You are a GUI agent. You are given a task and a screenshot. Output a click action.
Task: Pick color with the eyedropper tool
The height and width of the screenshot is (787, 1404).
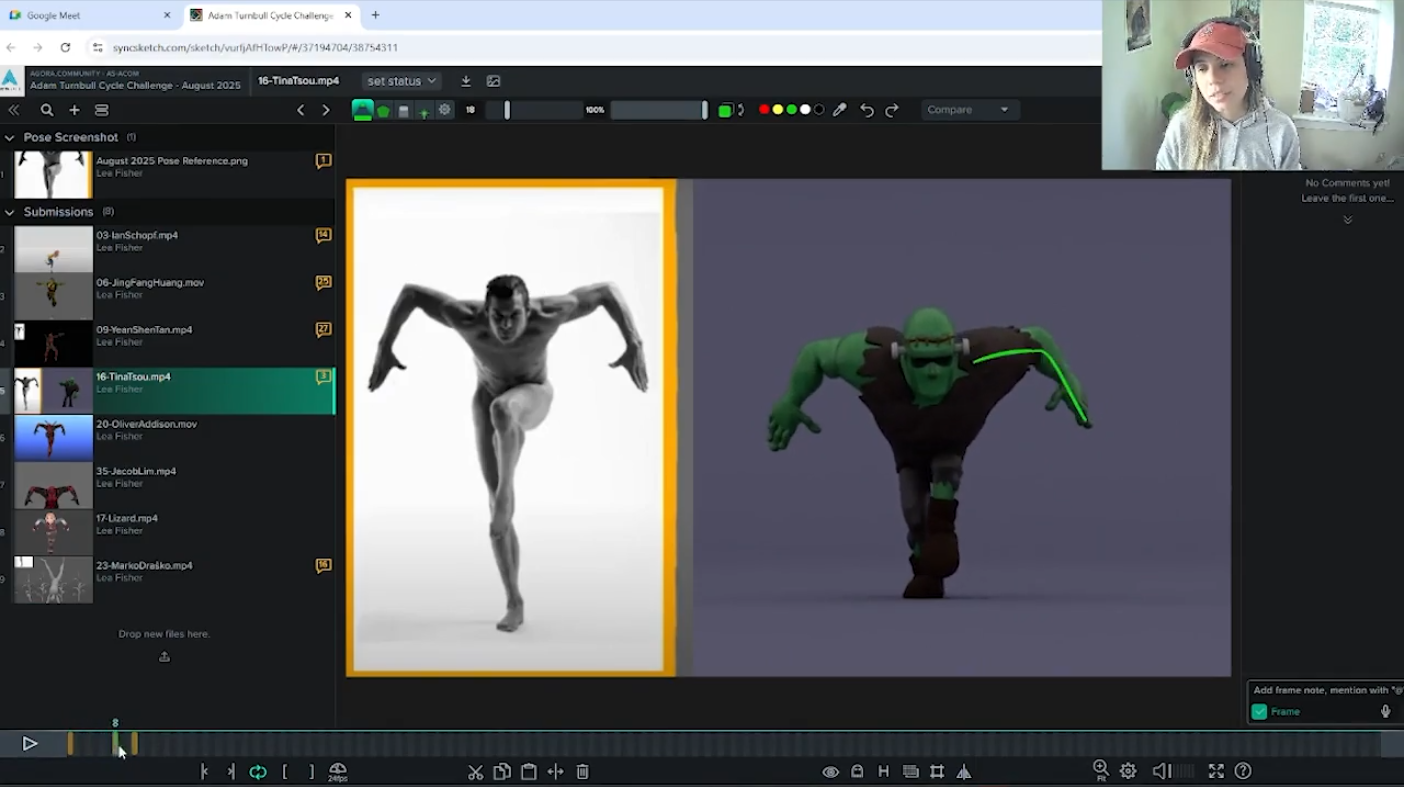click(x=840, y=110)
